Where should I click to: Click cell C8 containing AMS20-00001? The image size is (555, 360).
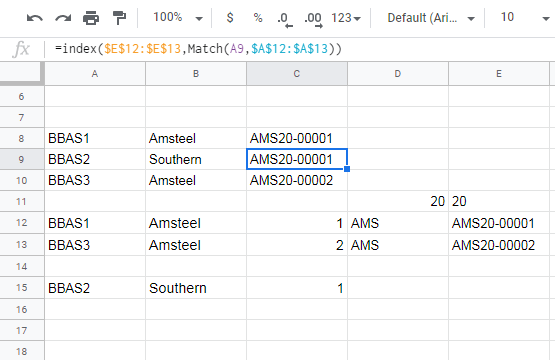(297, 138)
